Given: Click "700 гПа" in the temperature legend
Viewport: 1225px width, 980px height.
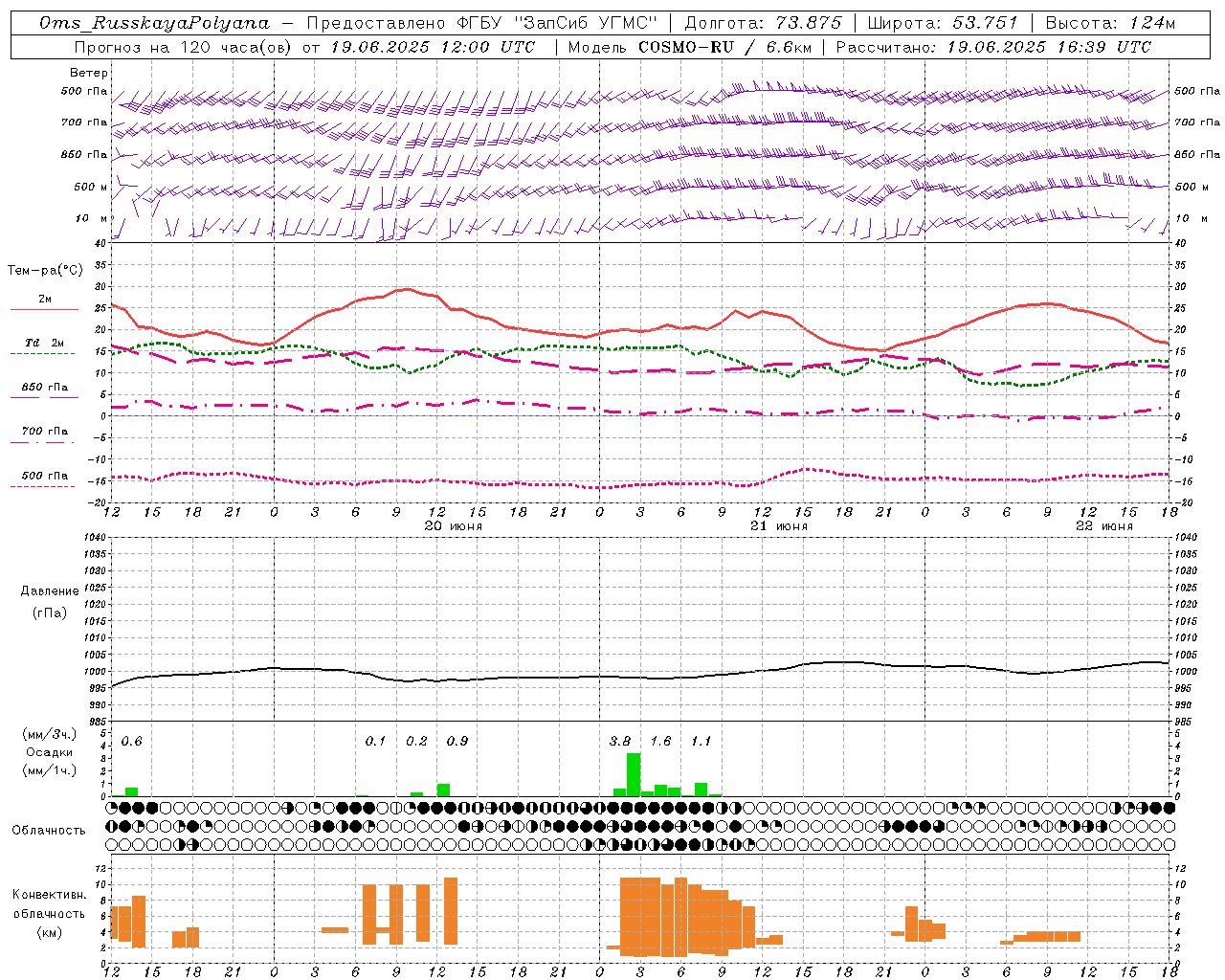Looking at the screenshot, I should click(x=45, y=432).
